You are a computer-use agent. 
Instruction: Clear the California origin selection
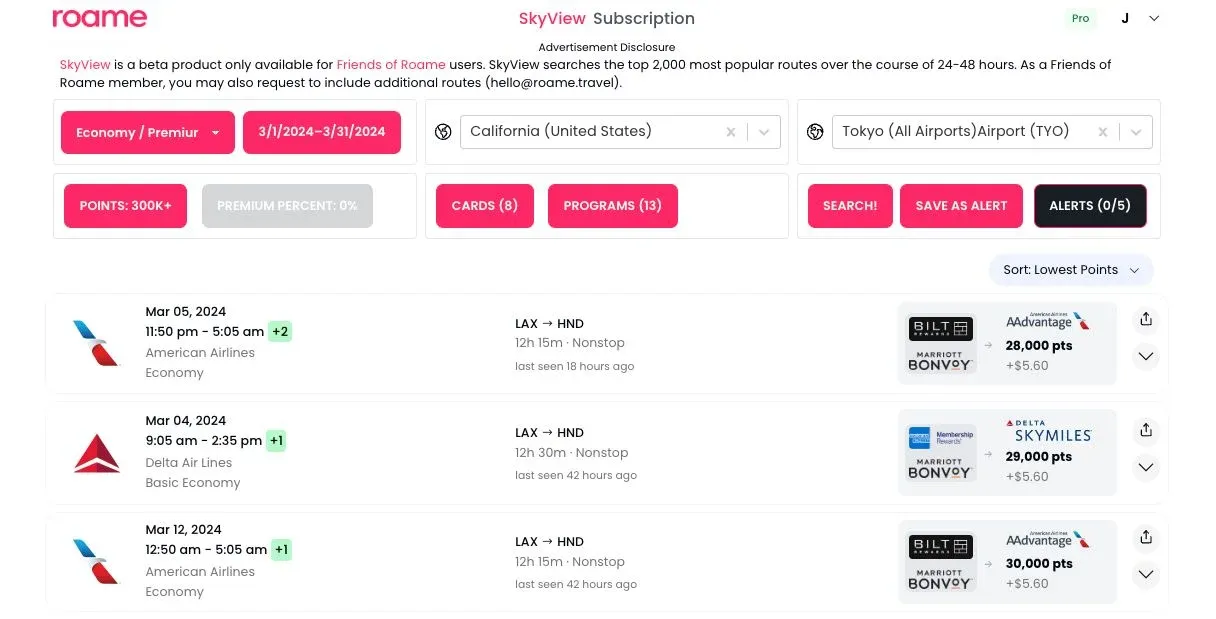(731, 132)
